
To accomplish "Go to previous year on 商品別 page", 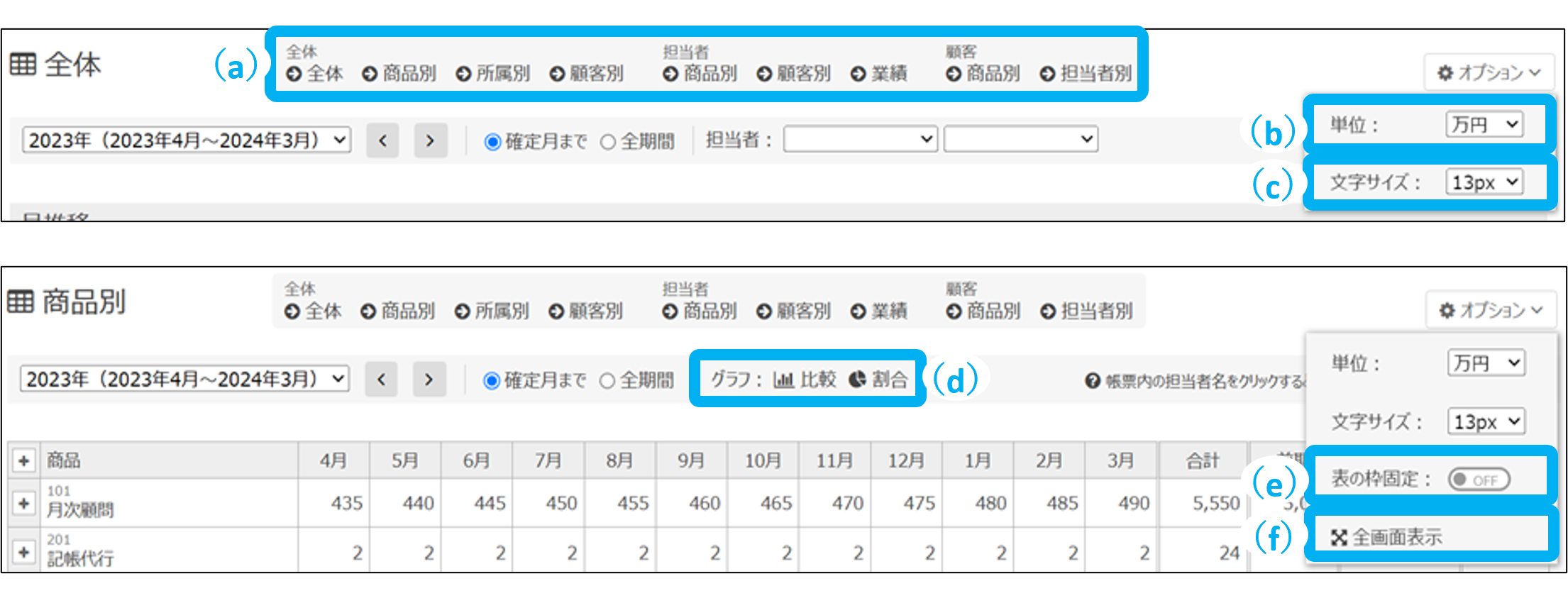I will pos(381,380).
